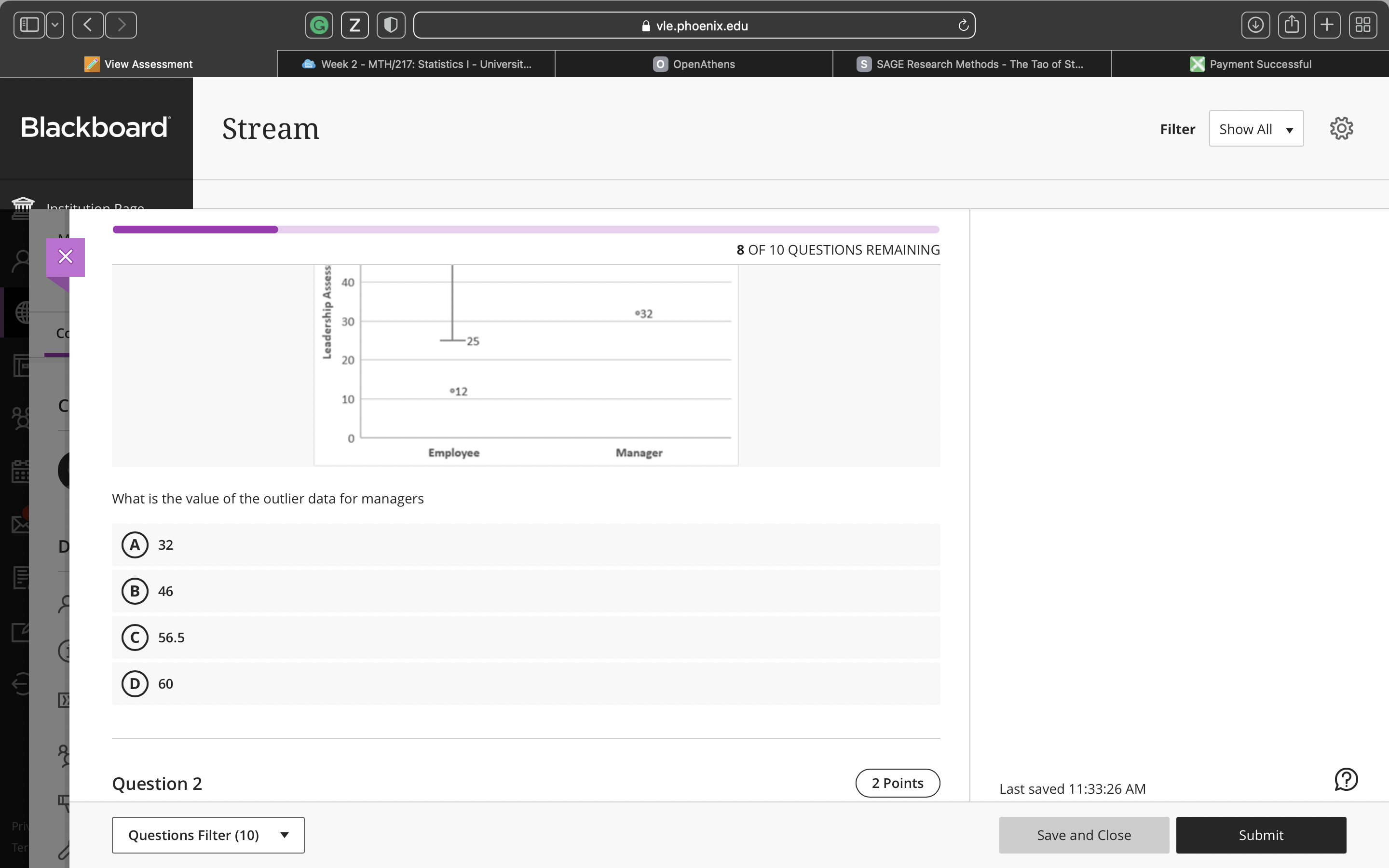Open the Stream settings gear
The width and height of the screenshot is (1389, 868).
[x=1341, y=129]
